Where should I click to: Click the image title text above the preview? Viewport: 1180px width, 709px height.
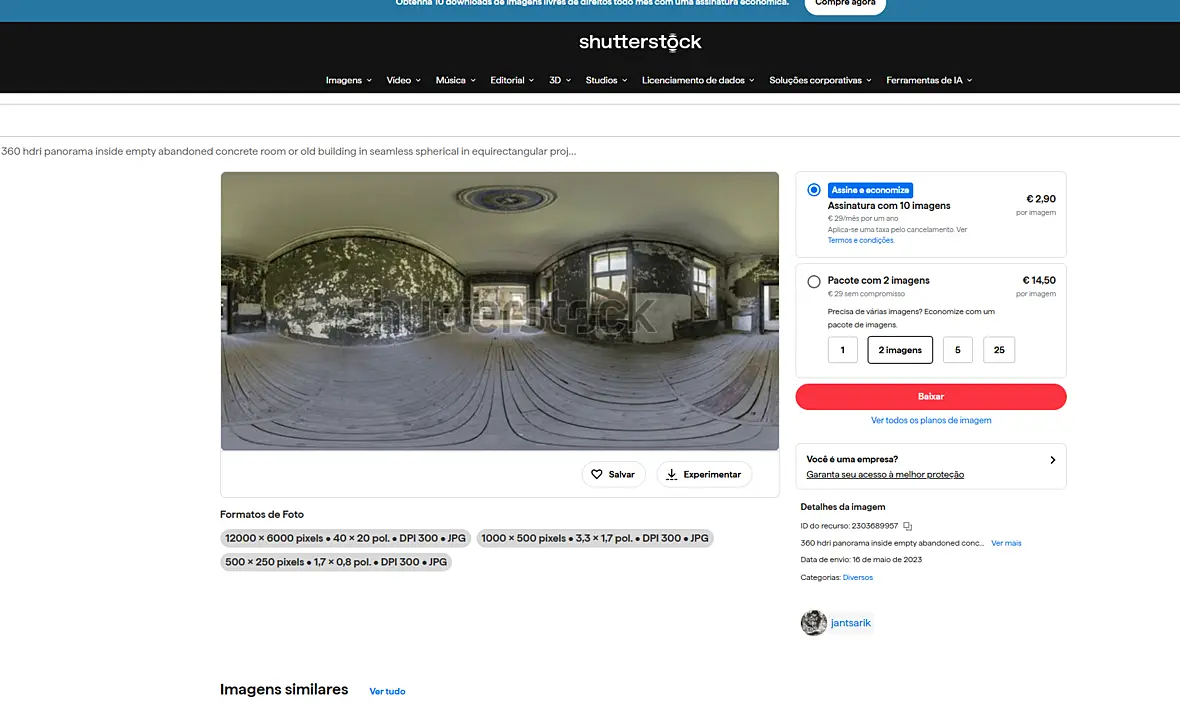click(288, 151)
